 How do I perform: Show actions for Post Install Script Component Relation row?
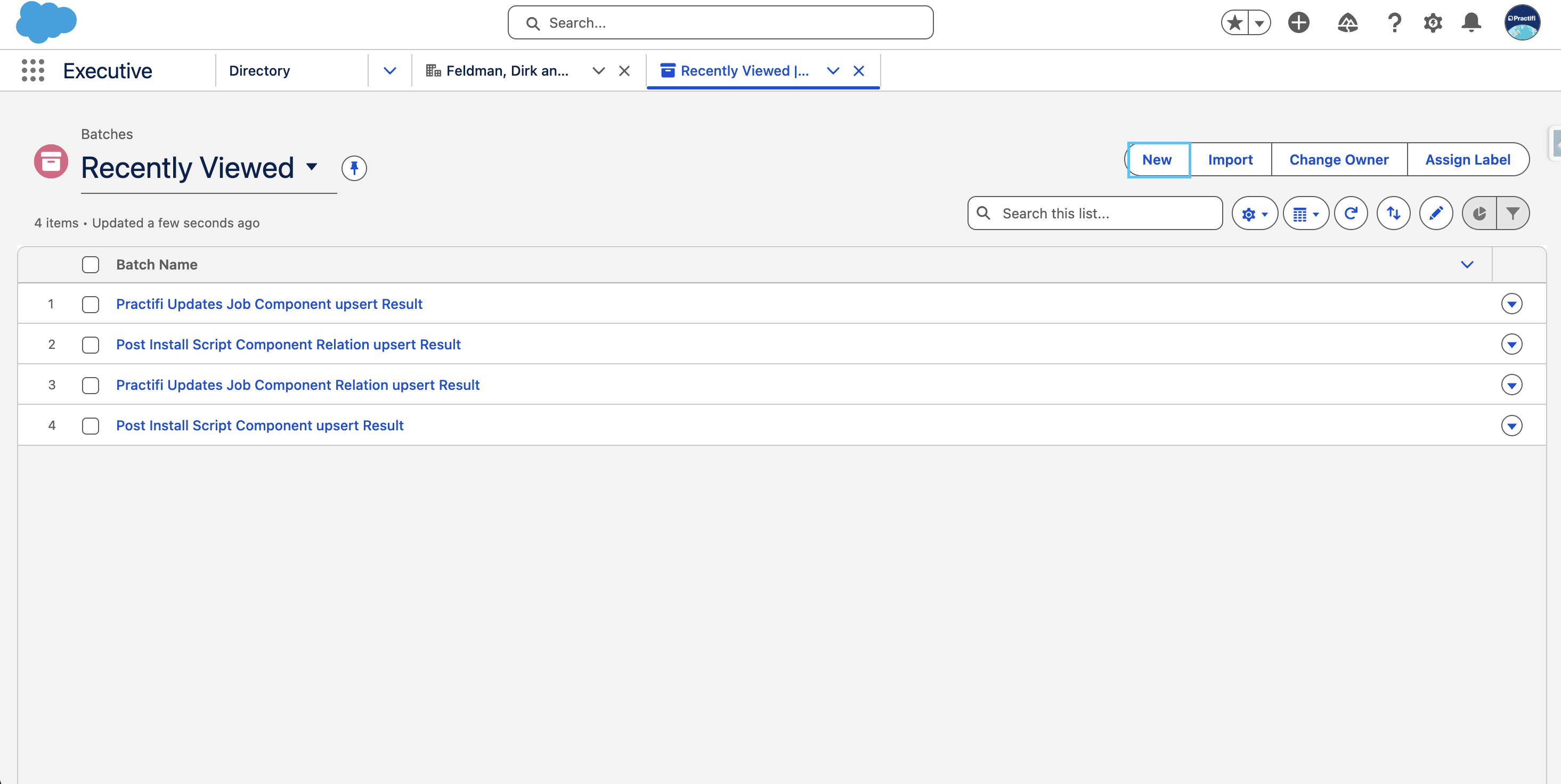click(1511, 344)
